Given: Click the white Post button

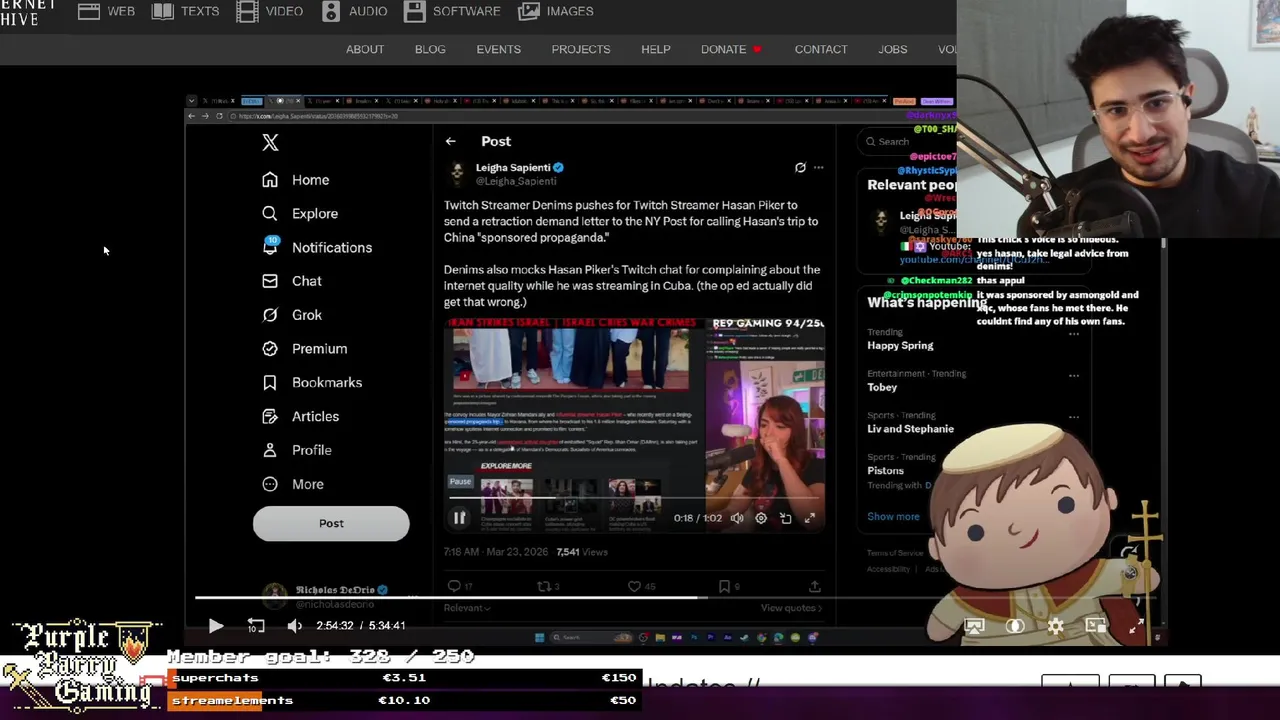Looking at the screenshot, I should (x=331, y=523).
